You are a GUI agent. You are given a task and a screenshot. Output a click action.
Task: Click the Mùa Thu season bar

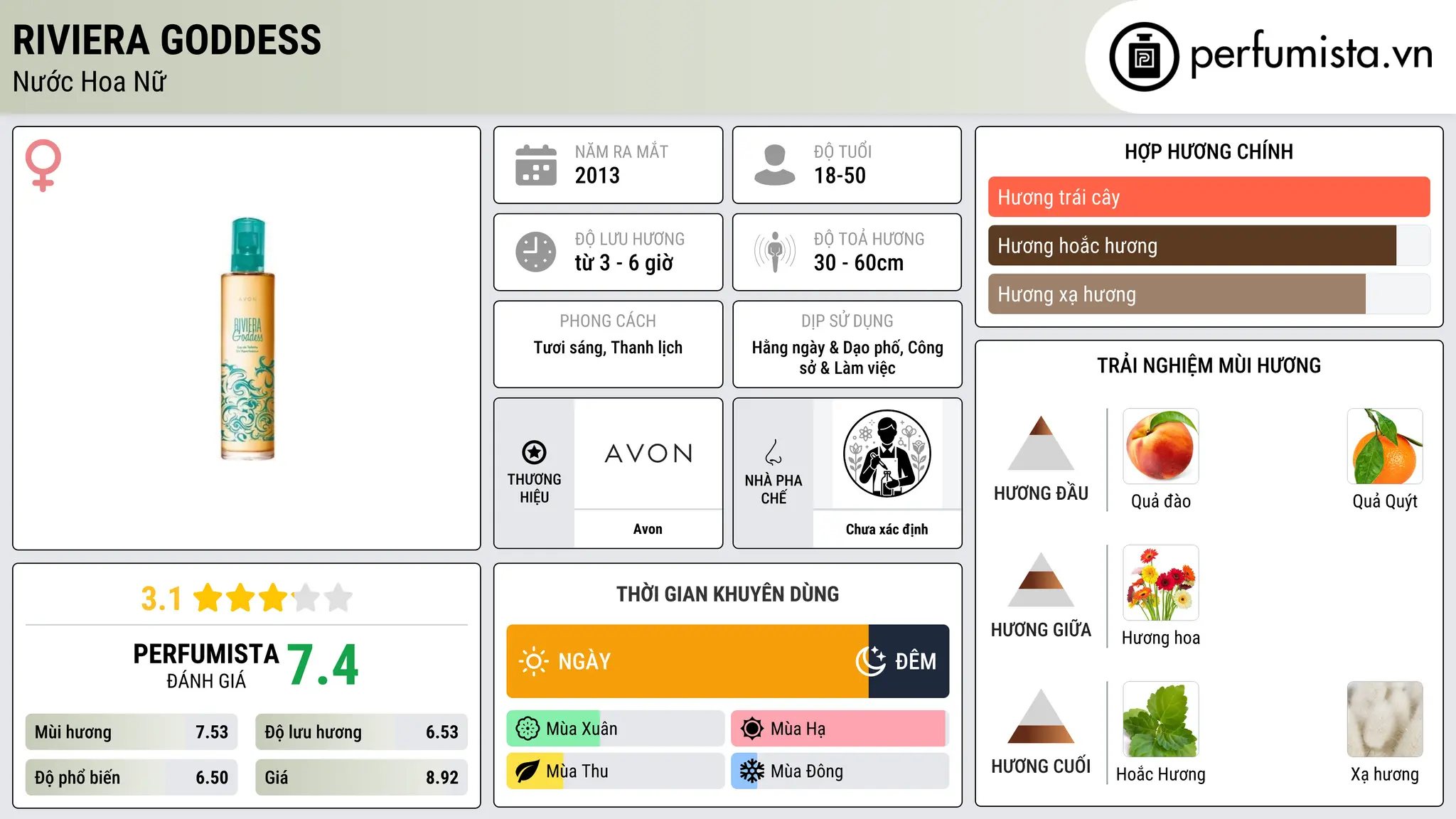pos(616,771)
